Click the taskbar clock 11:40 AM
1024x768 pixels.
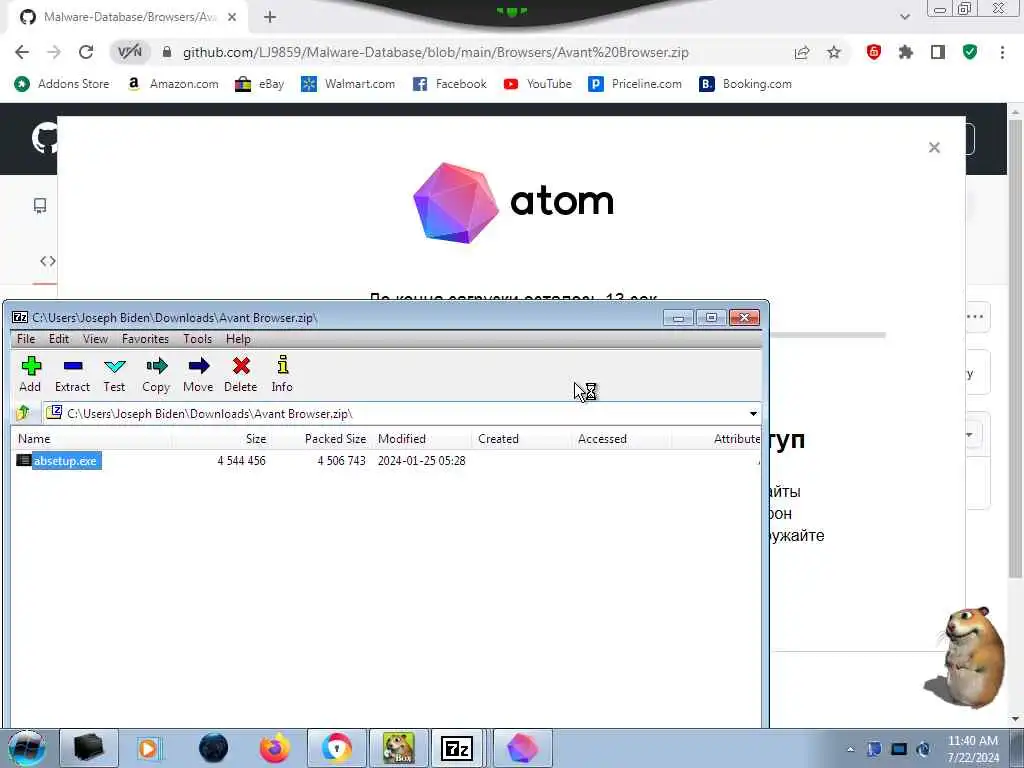(972, 749)
